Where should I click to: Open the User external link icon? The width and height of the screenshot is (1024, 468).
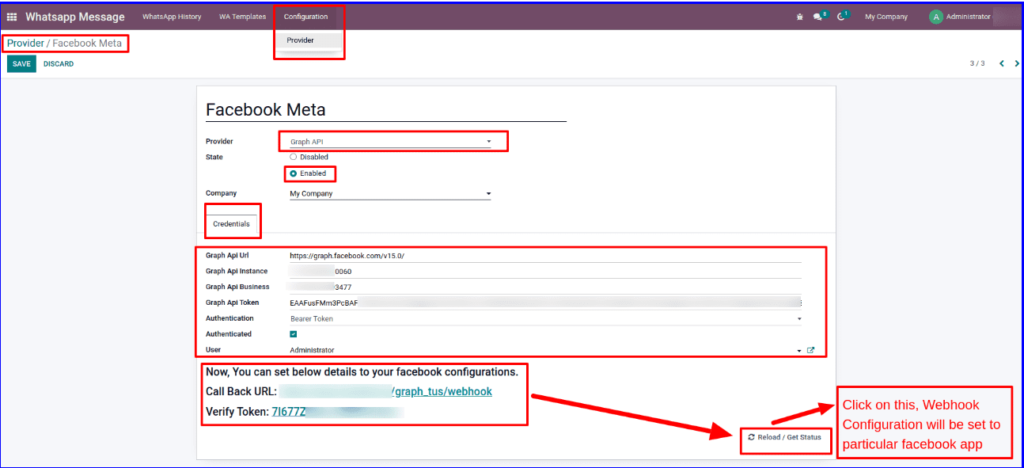click(x=810, y=351)
